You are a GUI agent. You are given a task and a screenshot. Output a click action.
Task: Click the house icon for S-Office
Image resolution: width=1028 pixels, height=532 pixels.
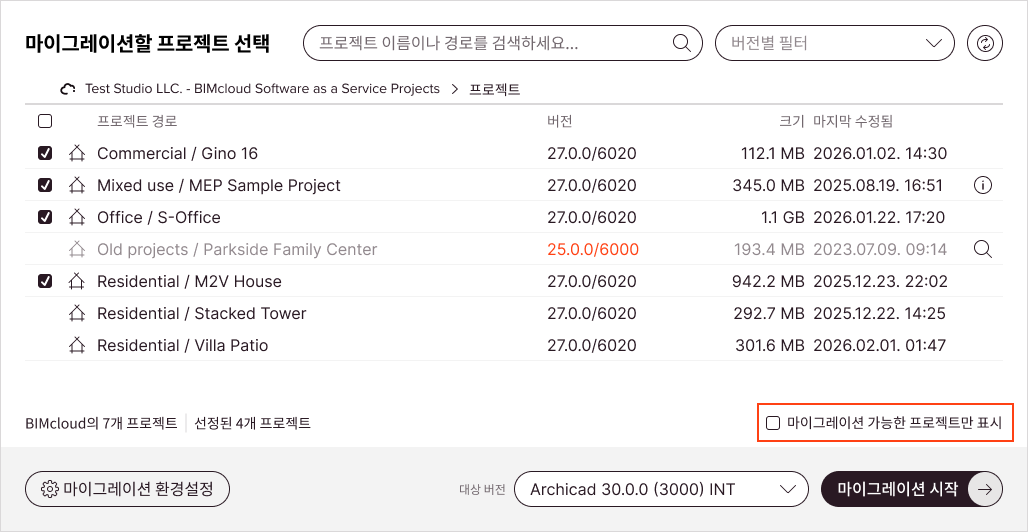click(x=77, y=217)
